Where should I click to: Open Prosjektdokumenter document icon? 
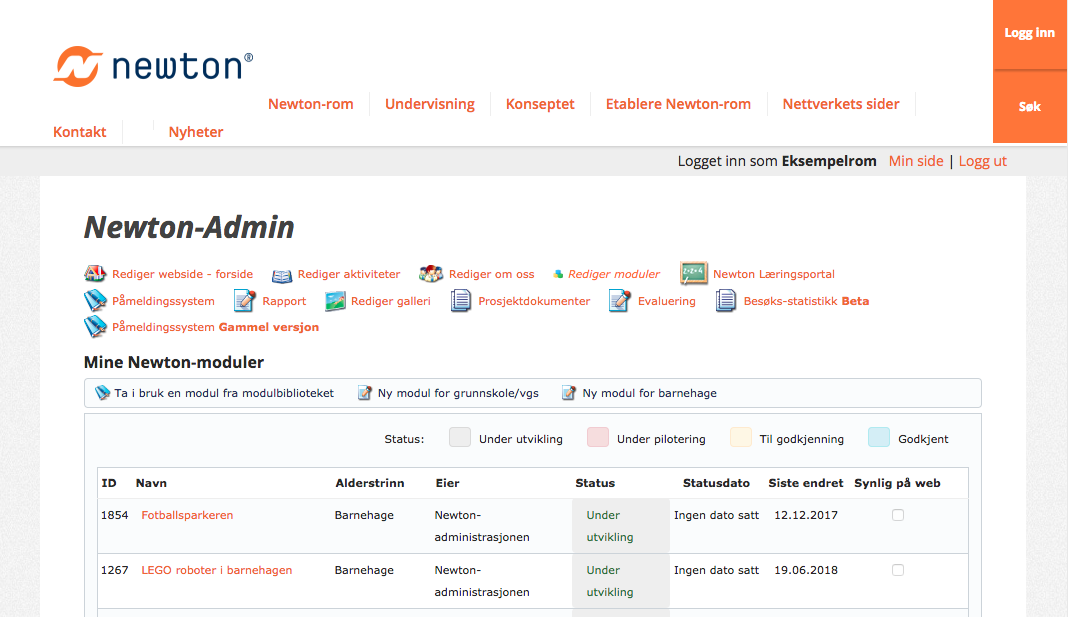(461, 301)
